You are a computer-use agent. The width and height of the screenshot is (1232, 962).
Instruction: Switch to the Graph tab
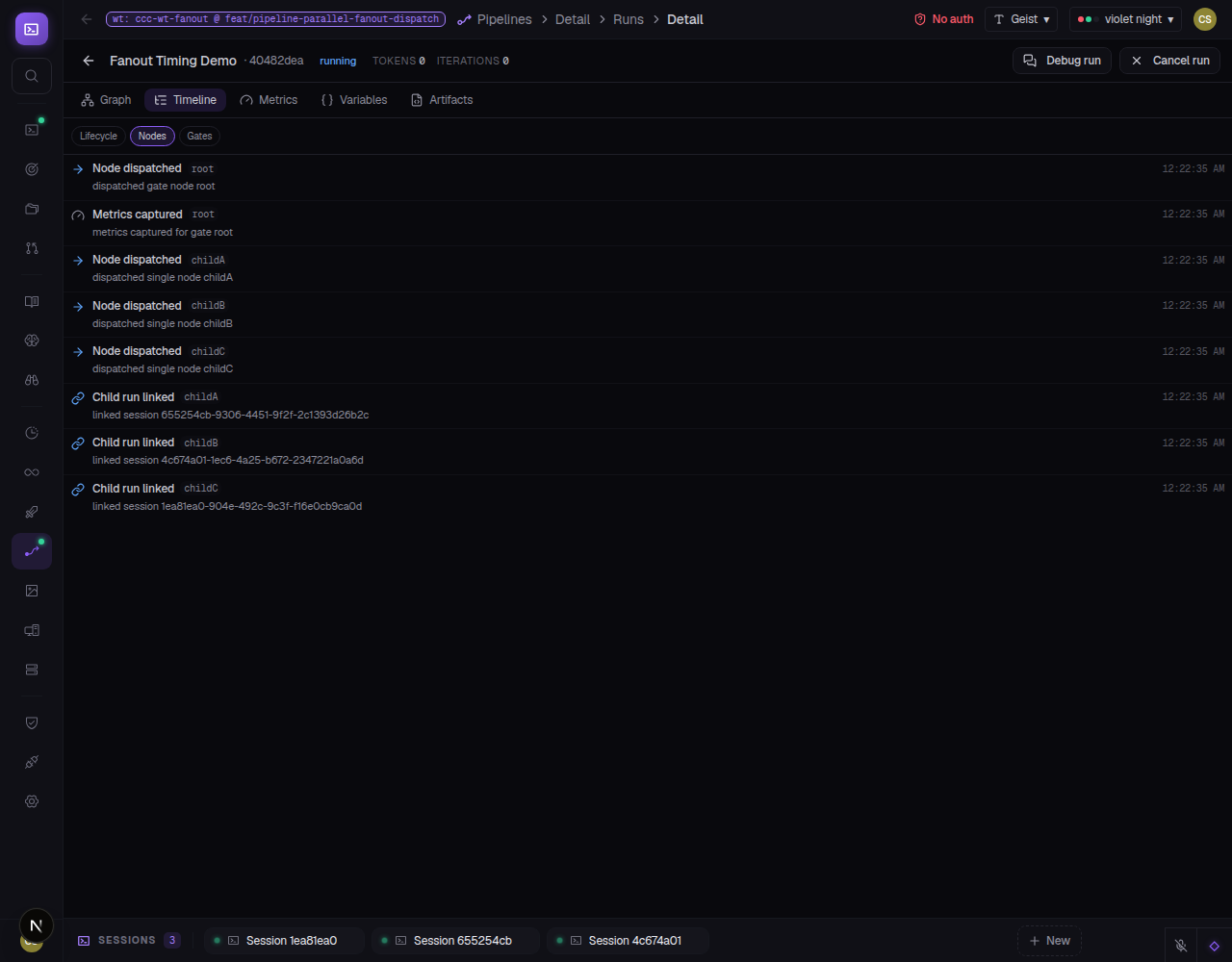(x=106, y=100)
